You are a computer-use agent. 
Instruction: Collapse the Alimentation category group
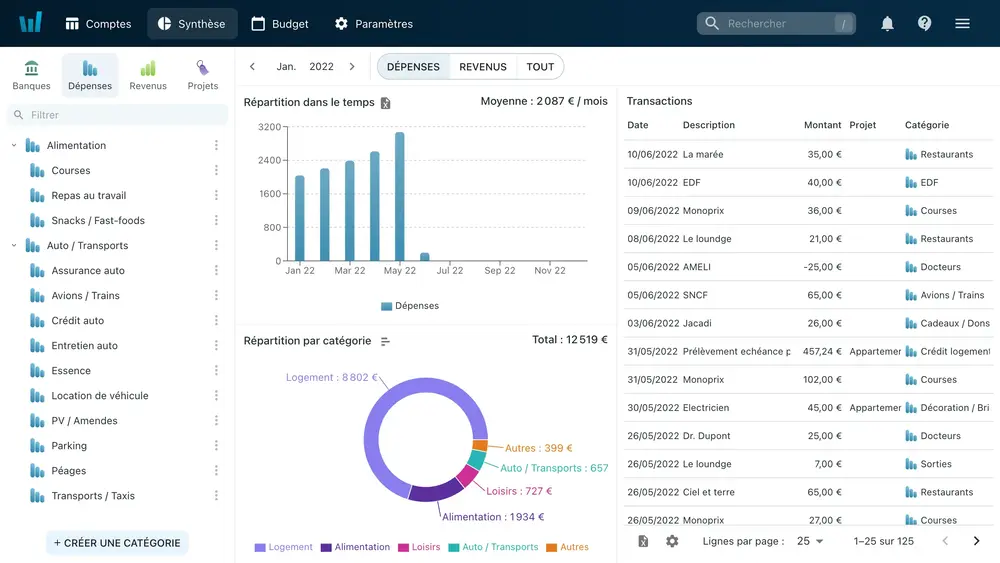point(14,146)
